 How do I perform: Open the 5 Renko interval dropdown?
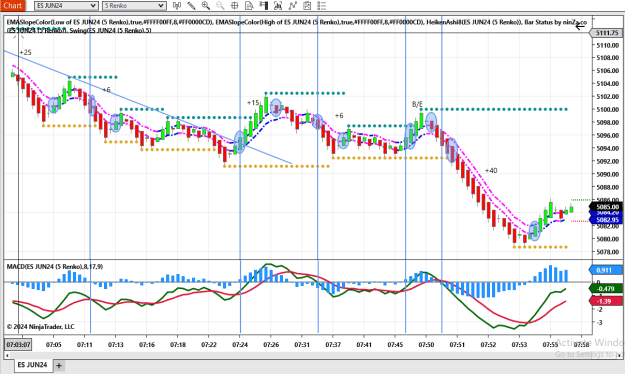(x=134, y=6)
